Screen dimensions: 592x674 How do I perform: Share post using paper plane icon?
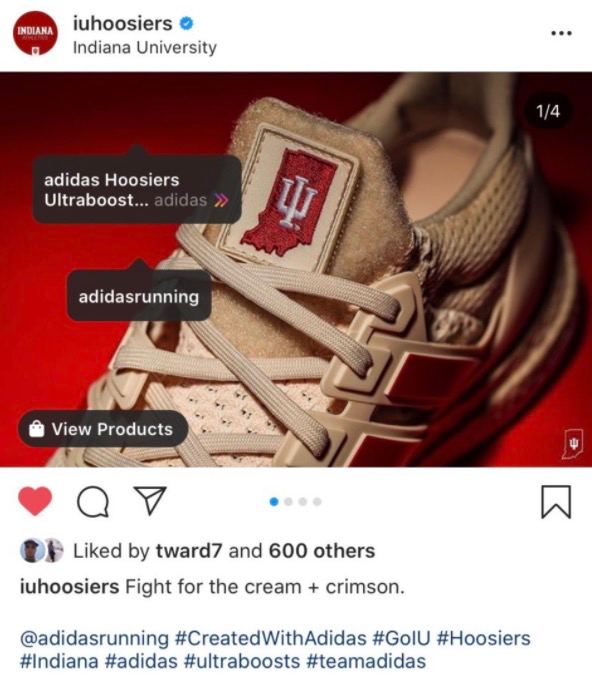pyautogui.click(x=150, y=500)
